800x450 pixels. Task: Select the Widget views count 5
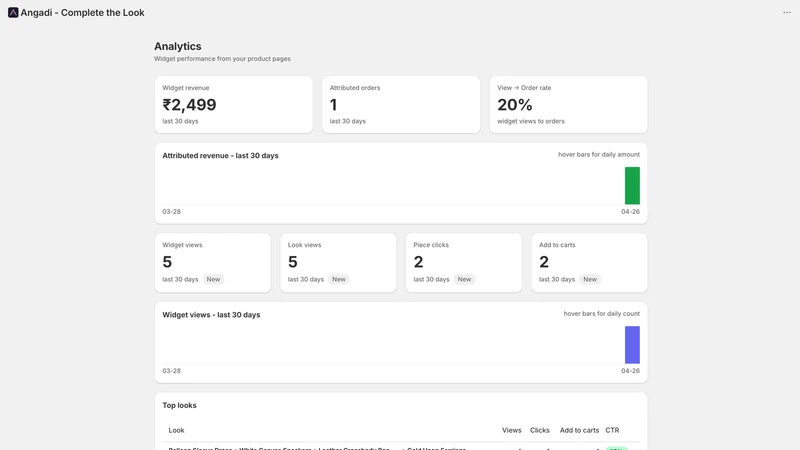[167, 262]
